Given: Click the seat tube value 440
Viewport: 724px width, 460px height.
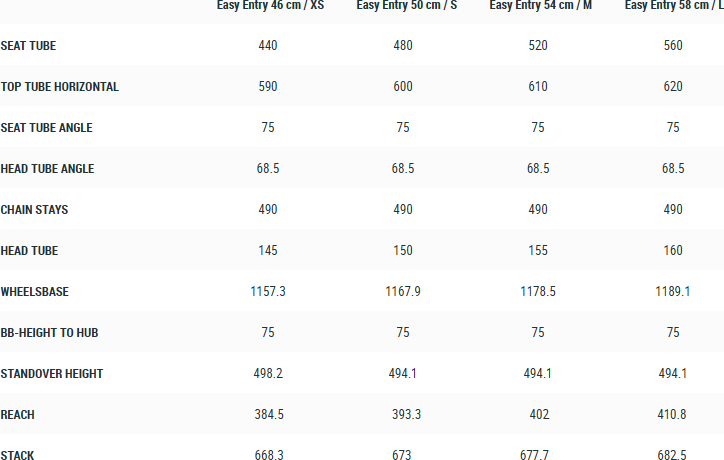Looking at the screenshot, I should tap(267, 46).
